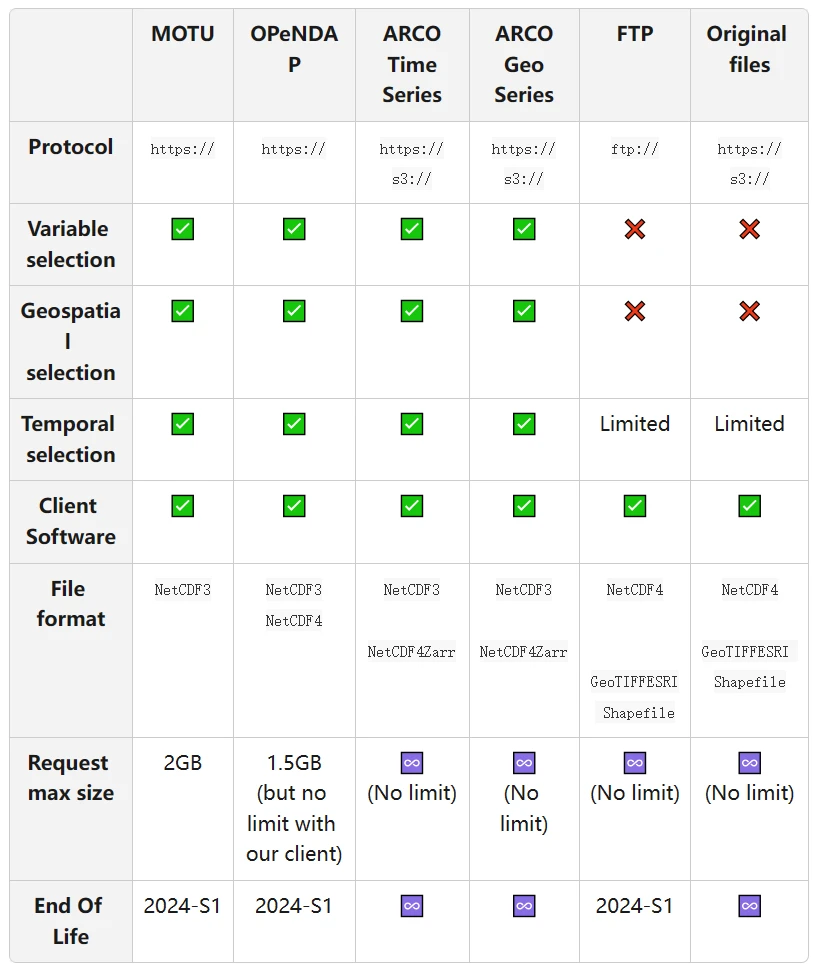Click the ARCO Geo Series End Of Life infinity icon
The width and height of the screenshot is (816, 969).
pos(524,906)
